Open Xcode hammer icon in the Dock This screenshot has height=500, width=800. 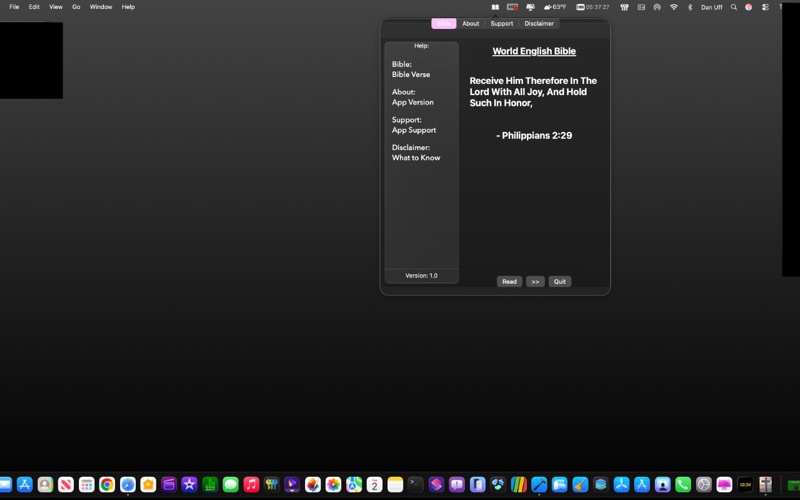click(x=539, y=484)
